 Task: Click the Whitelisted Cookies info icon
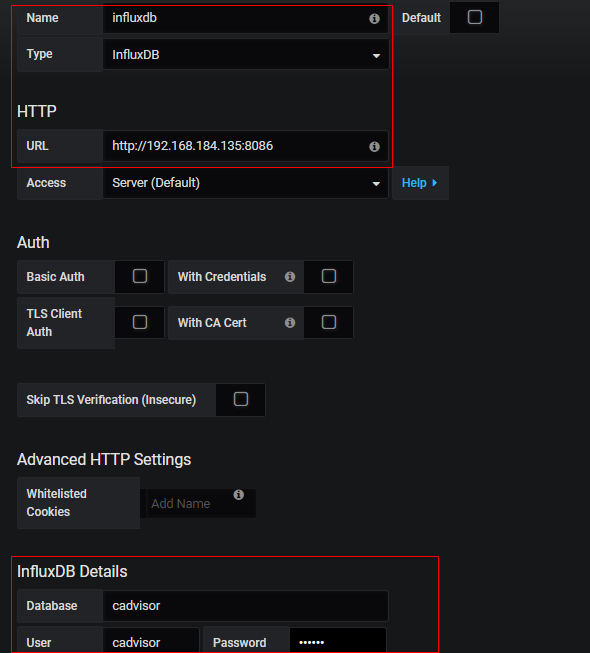tap(239, 495)
